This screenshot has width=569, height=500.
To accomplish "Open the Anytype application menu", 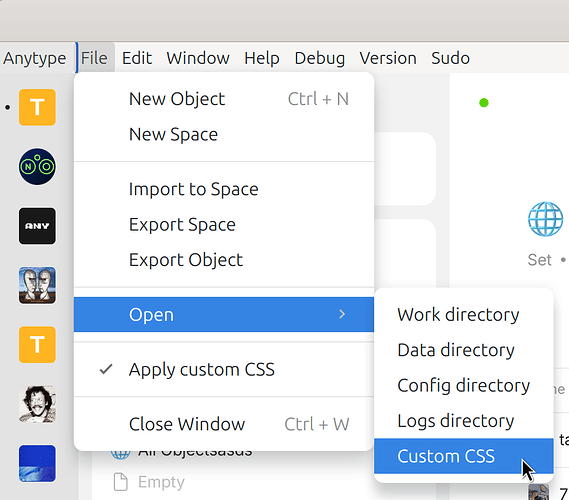I will tap(35, 58).
